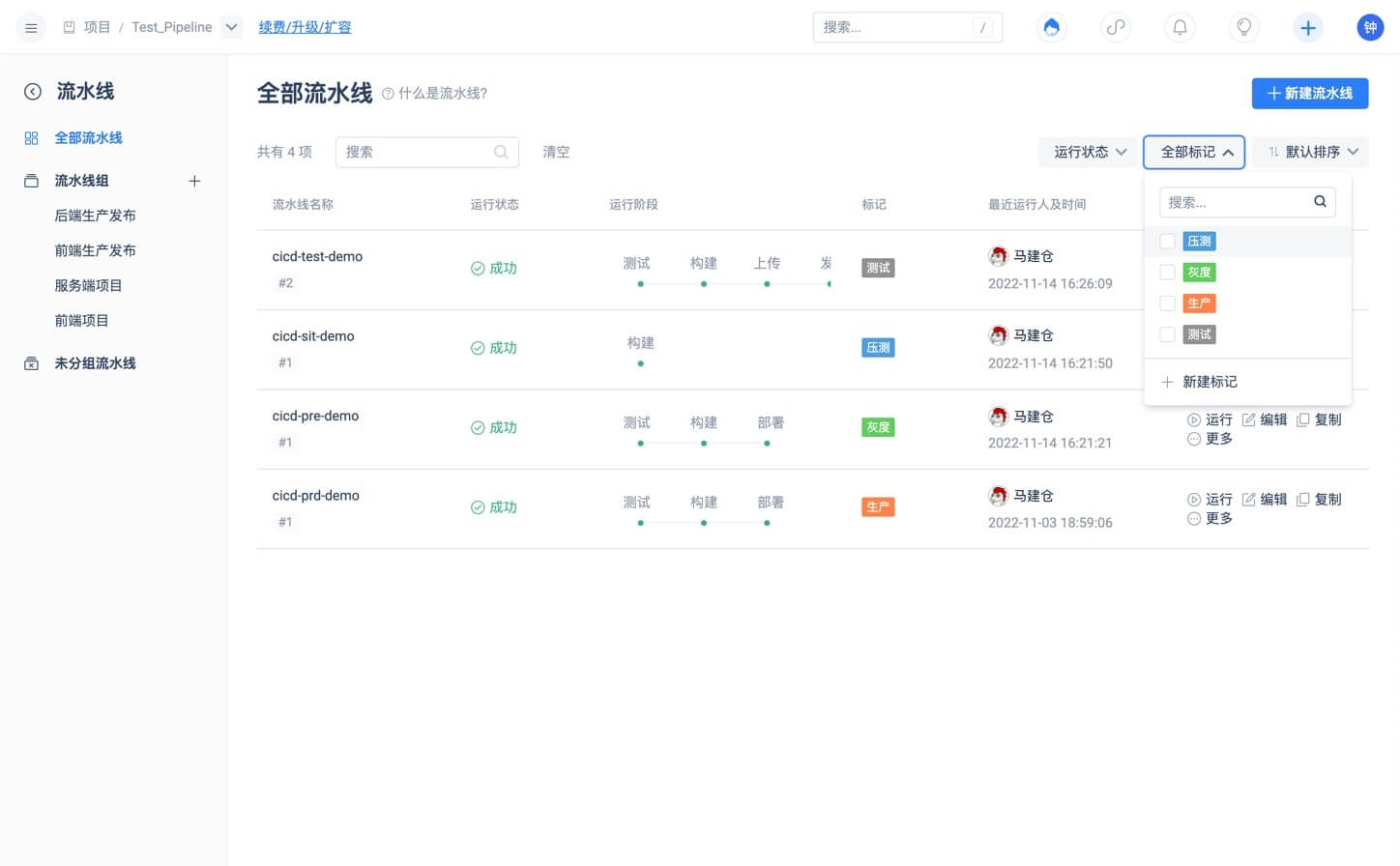Open the hamburger menu in top bar
Viewport: 1400px width, 866px height.
(31, 28)
